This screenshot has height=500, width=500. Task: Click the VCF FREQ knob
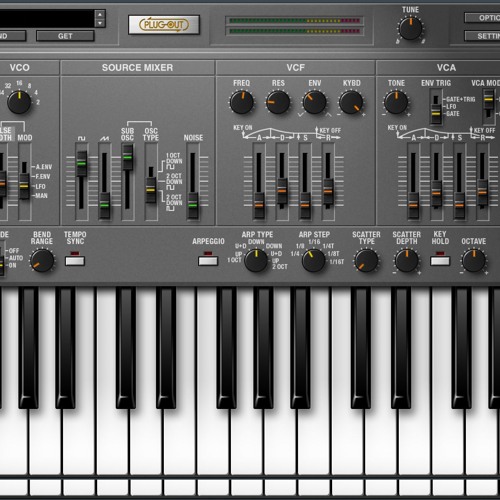(x=242, y=102)
